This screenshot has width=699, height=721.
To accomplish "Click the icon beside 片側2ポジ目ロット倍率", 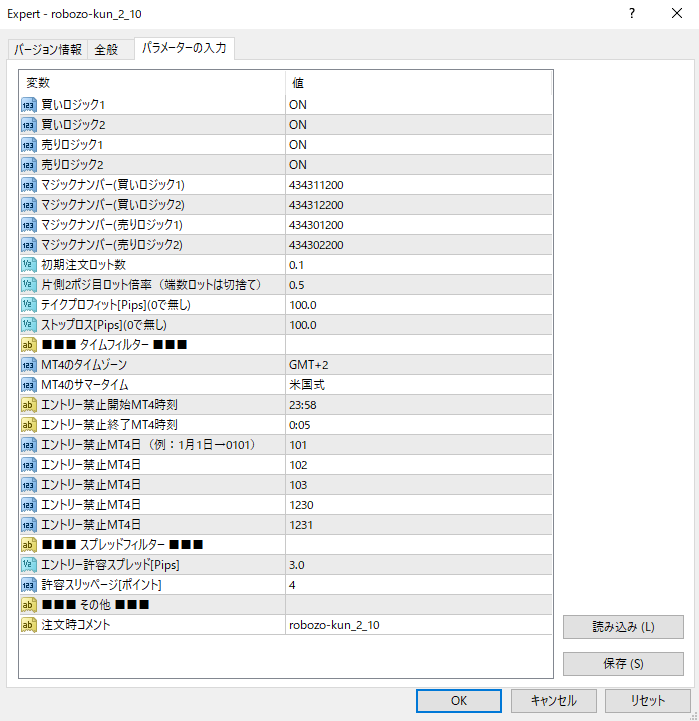I will pos(29,285).
